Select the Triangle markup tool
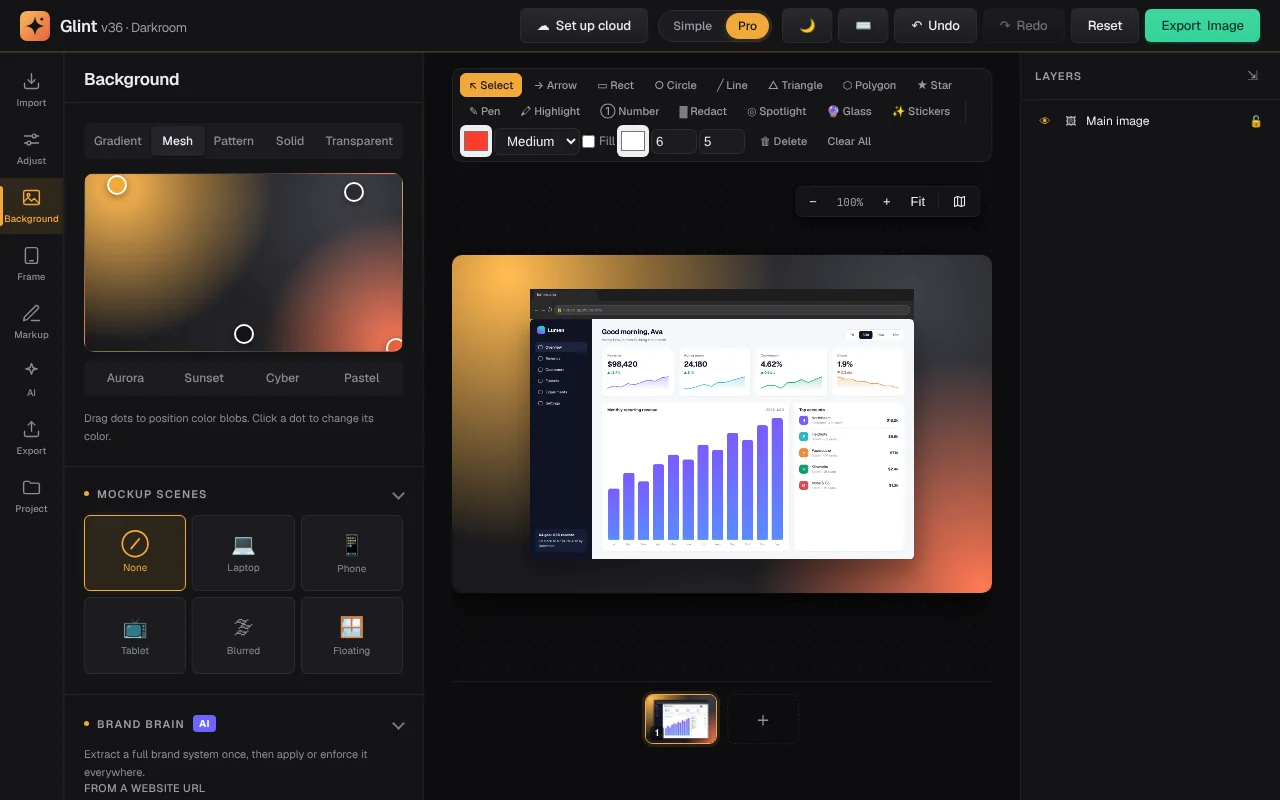1280x800 pixels. click(795, 85)
